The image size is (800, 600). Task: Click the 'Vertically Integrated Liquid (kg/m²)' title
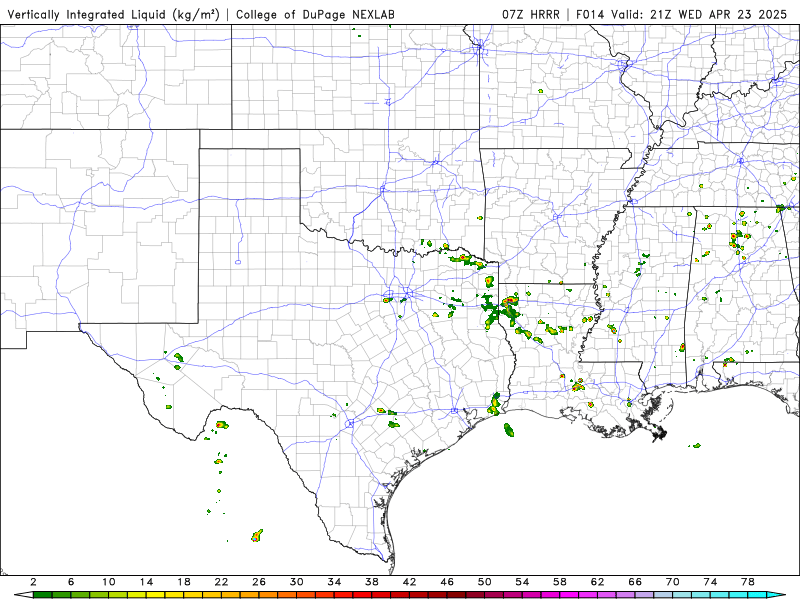pyautogui.click(x=113, y=14)
